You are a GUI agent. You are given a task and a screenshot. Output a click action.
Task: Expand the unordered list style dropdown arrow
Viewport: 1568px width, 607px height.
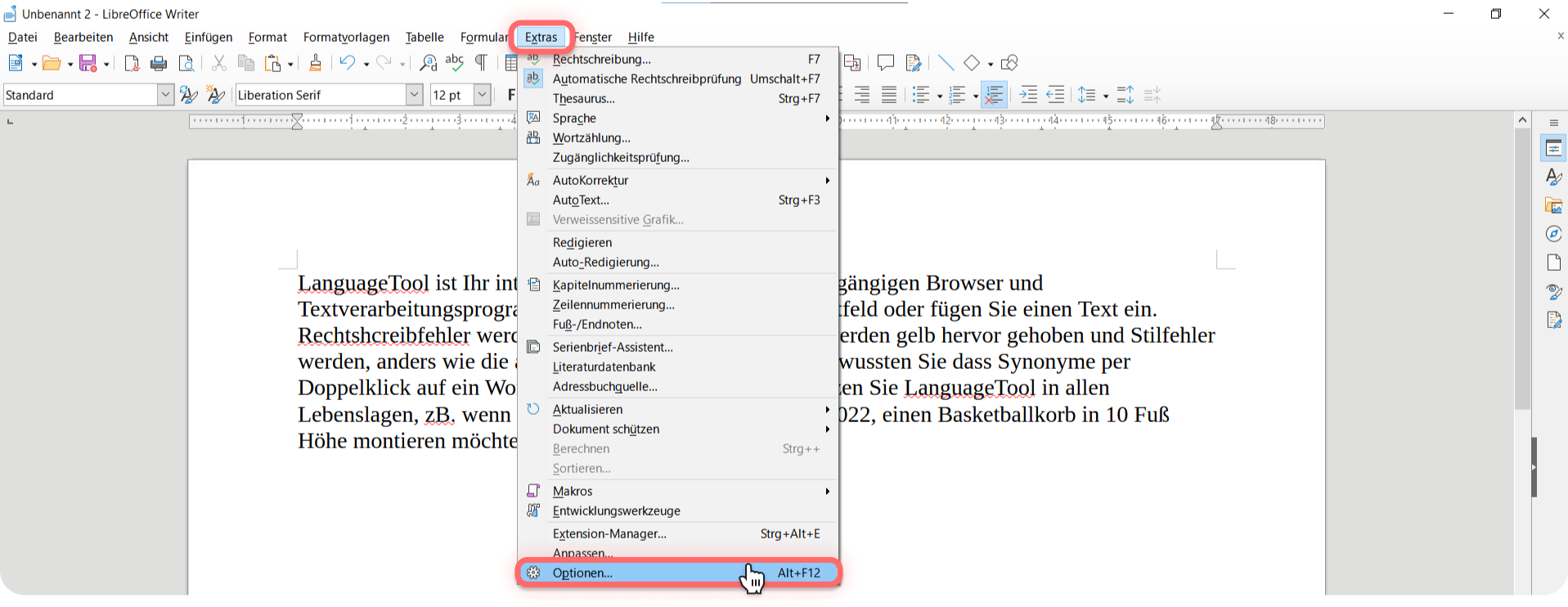click(939, 96)
